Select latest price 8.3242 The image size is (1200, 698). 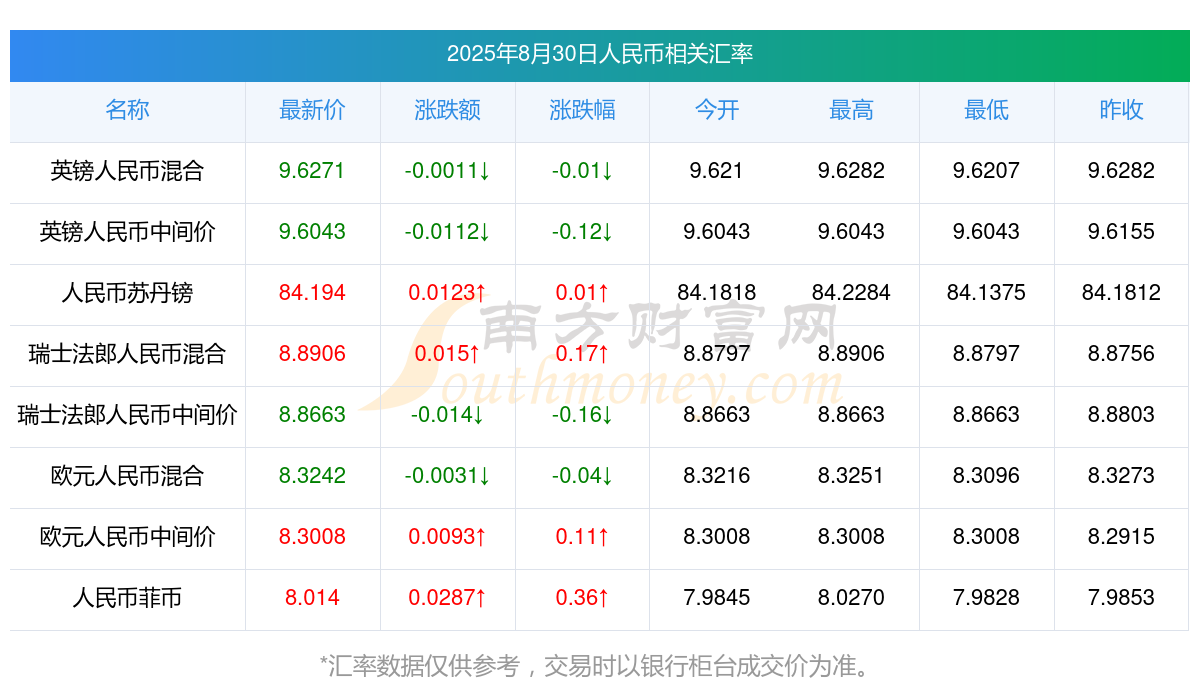tap(312, 476)
